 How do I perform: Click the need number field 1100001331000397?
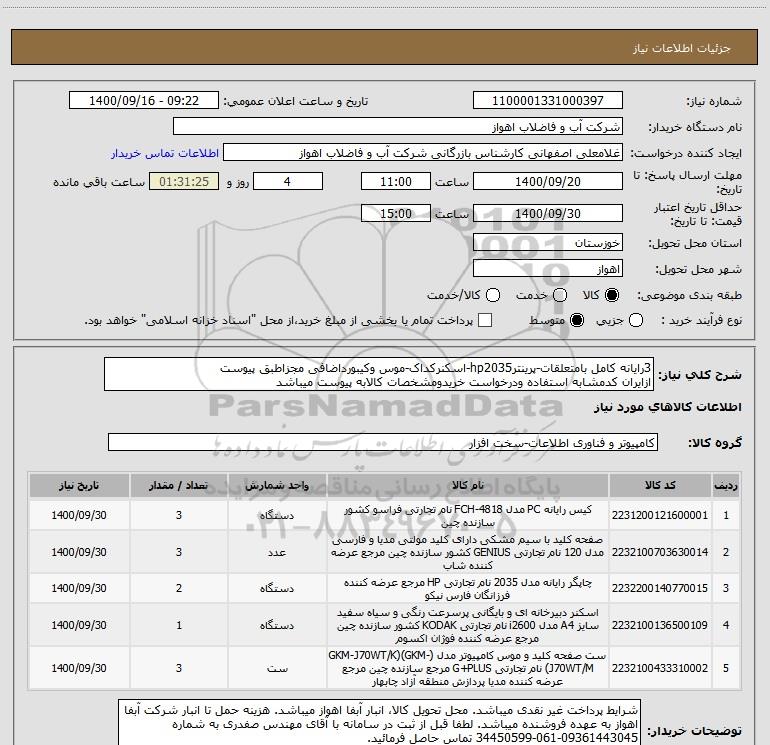point(548,101)
